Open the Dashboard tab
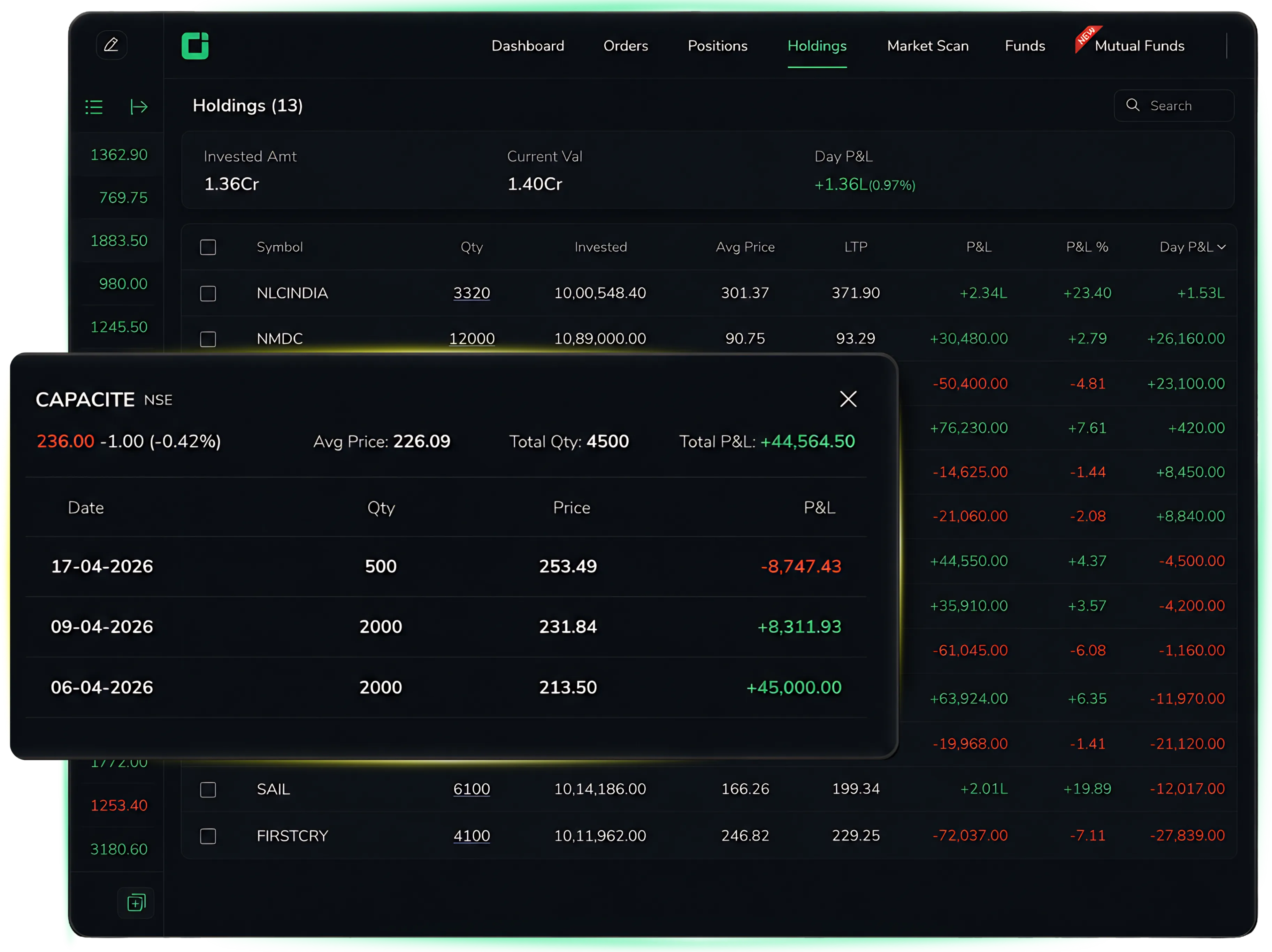1272x952 pixels. [527, 46]
